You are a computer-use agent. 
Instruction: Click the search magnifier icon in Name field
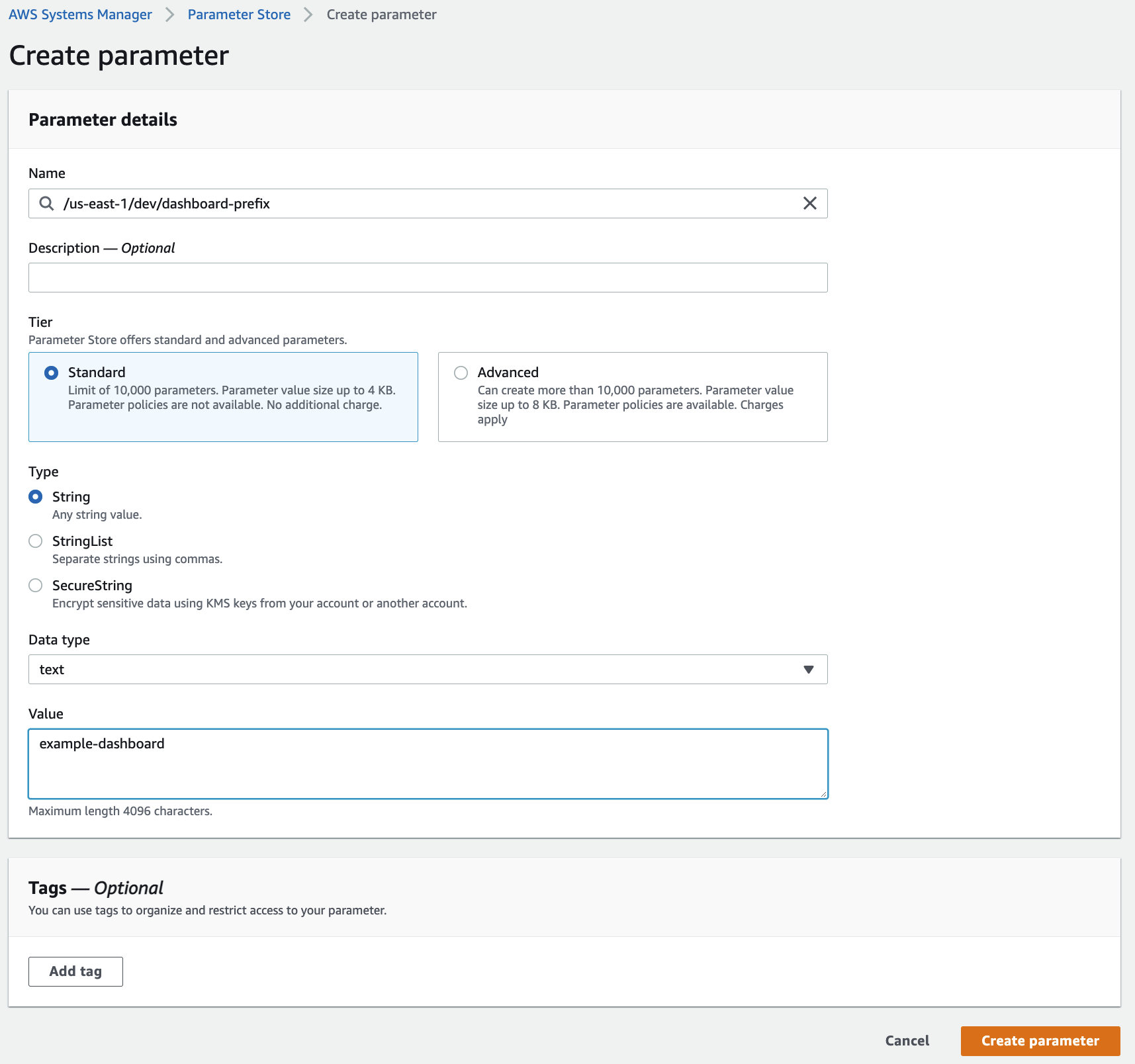click(x=46, y=203)
